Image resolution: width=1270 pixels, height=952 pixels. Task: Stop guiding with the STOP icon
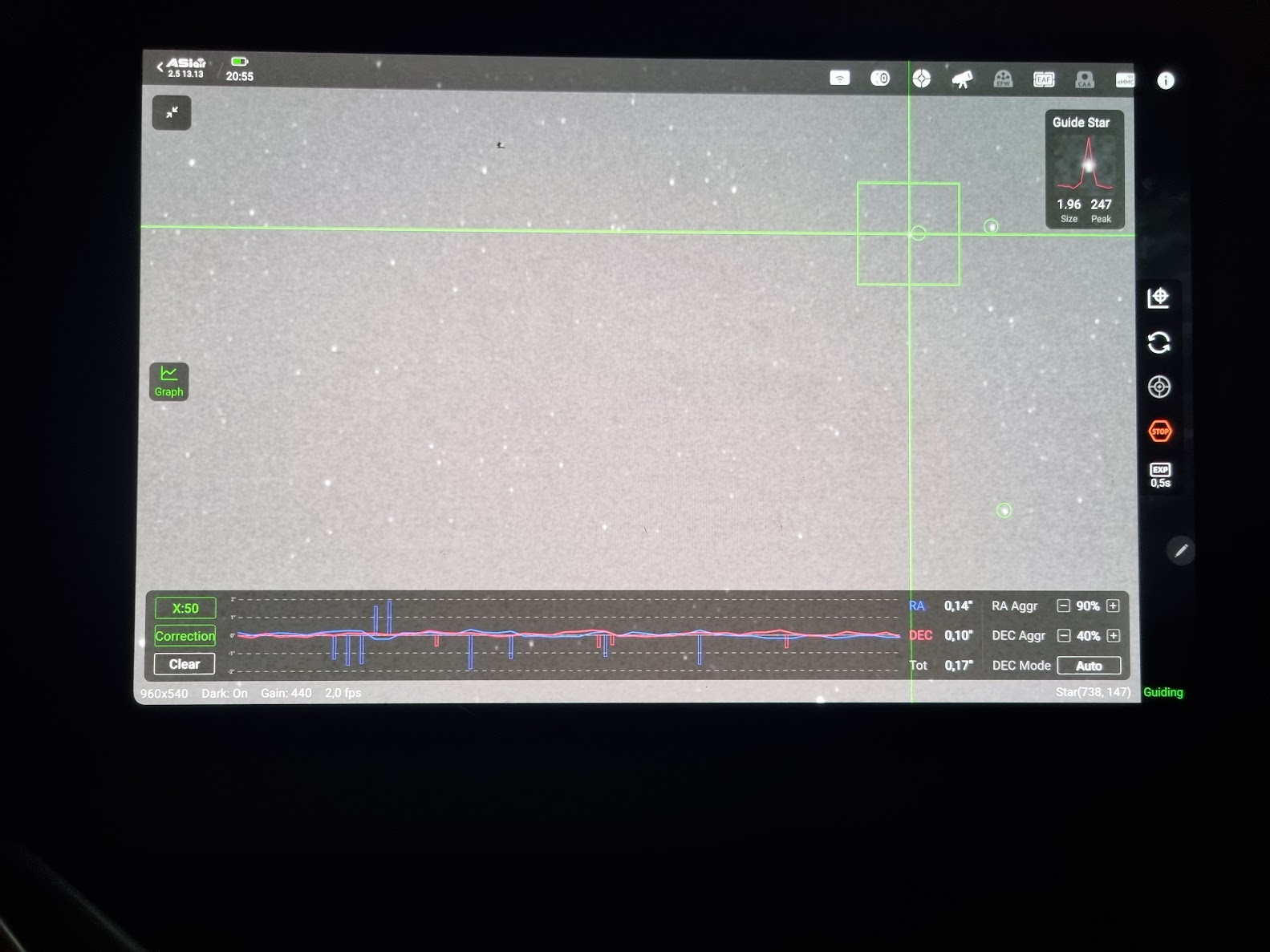pyautogui.click(x=1160, y=431)
